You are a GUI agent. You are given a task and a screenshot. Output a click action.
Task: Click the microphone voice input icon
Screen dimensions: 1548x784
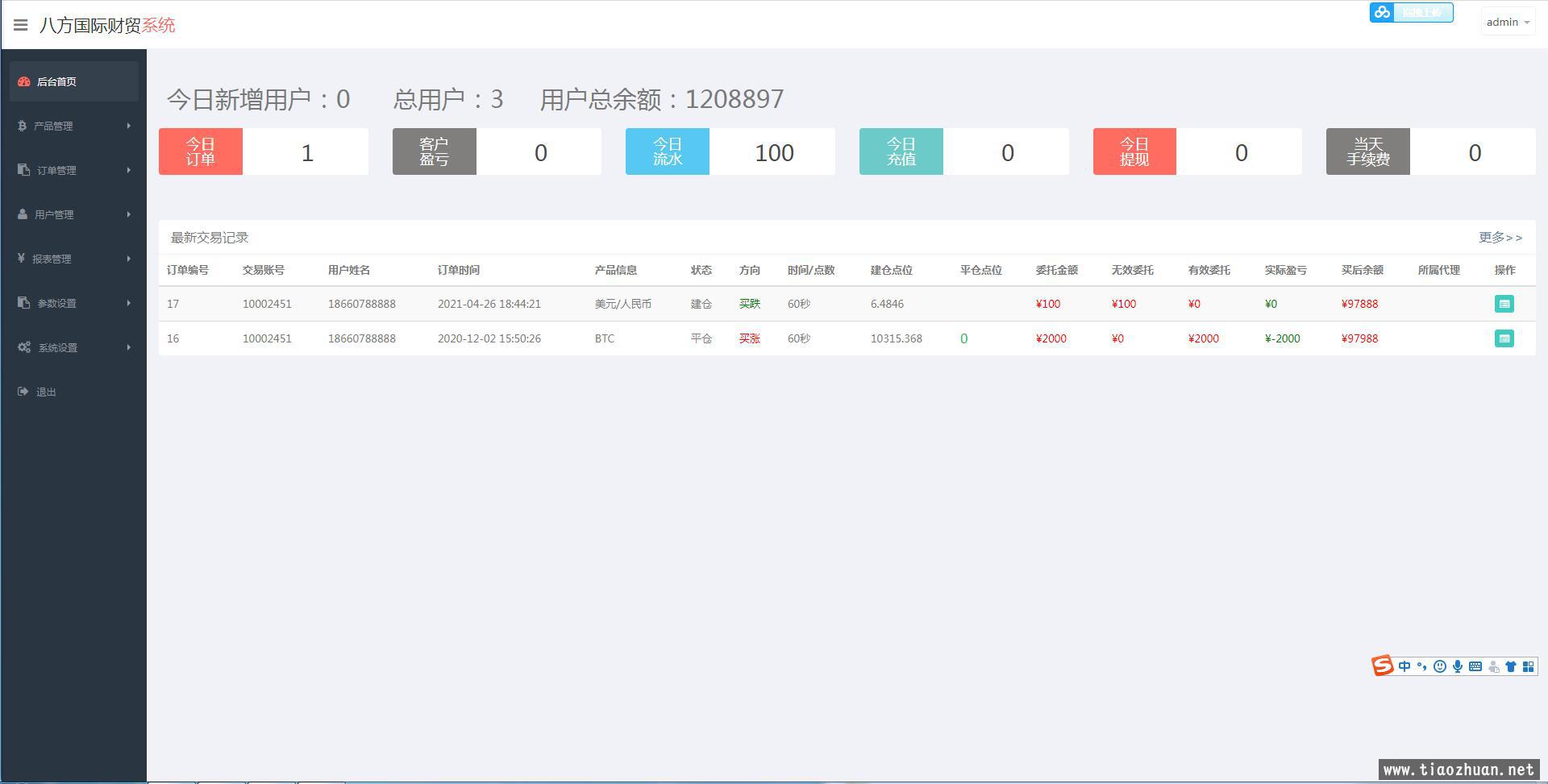pyautogui.click(x=1458, y=666)
